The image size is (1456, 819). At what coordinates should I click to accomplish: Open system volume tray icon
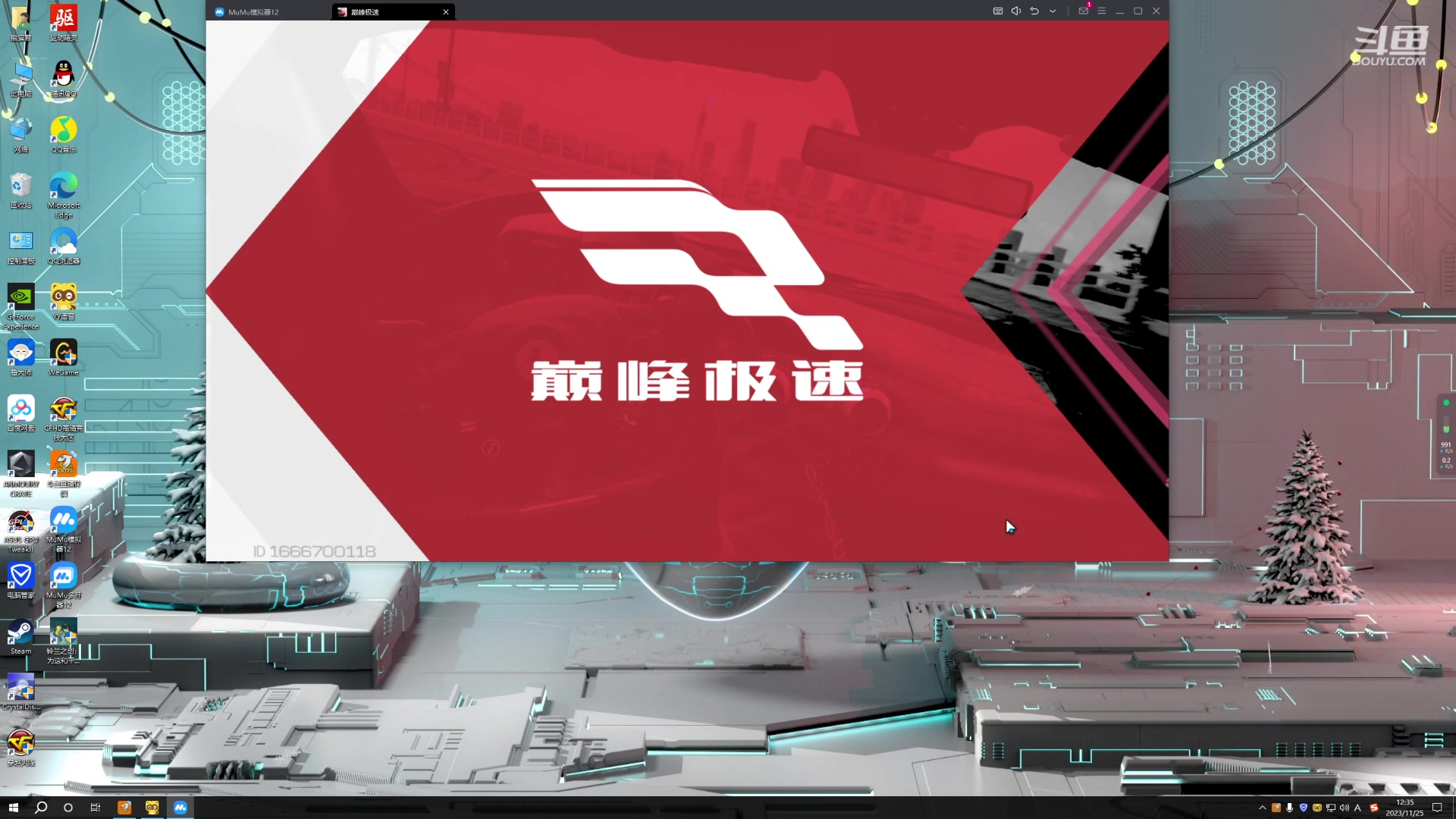pos(1345,808)
